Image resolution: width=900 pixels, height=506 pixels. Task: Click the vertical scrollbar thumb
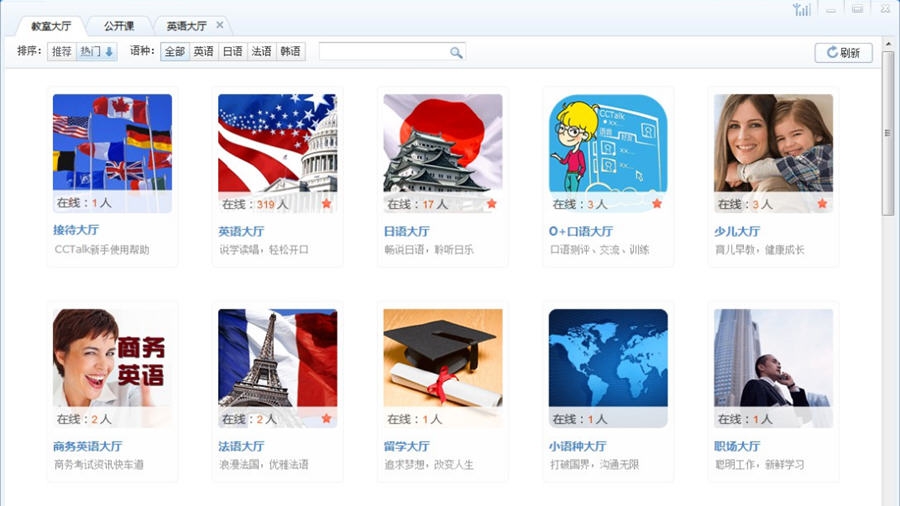(887, 133)
